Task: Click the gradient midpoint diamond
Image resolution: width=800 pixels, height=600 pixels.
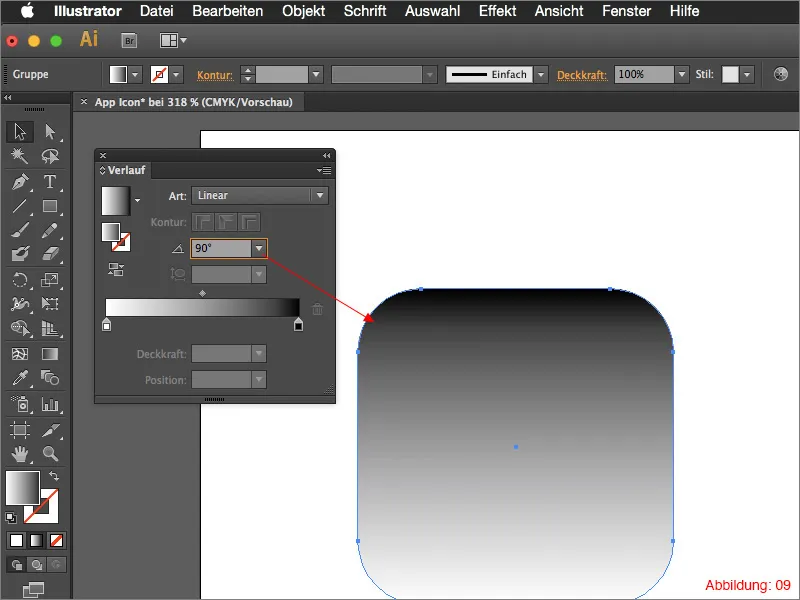Action: [203, 293]
